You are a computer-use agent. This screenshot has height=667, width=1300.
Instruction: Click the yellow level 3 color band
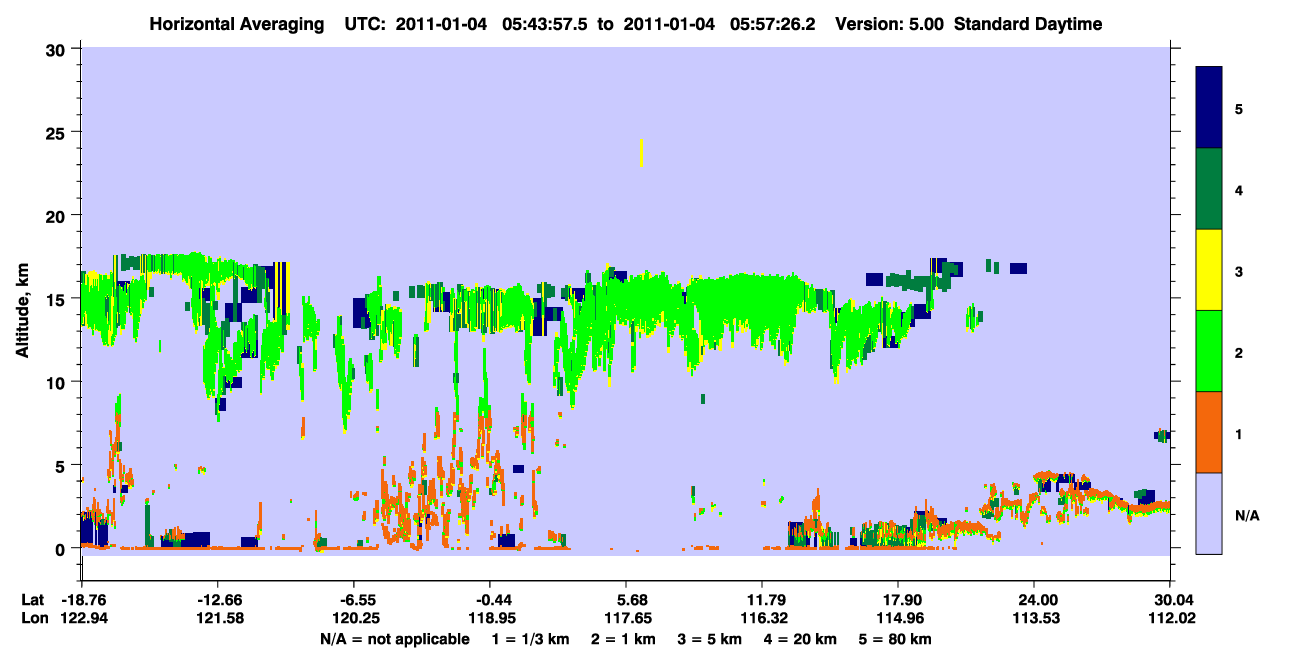(x=1209, y=270)
